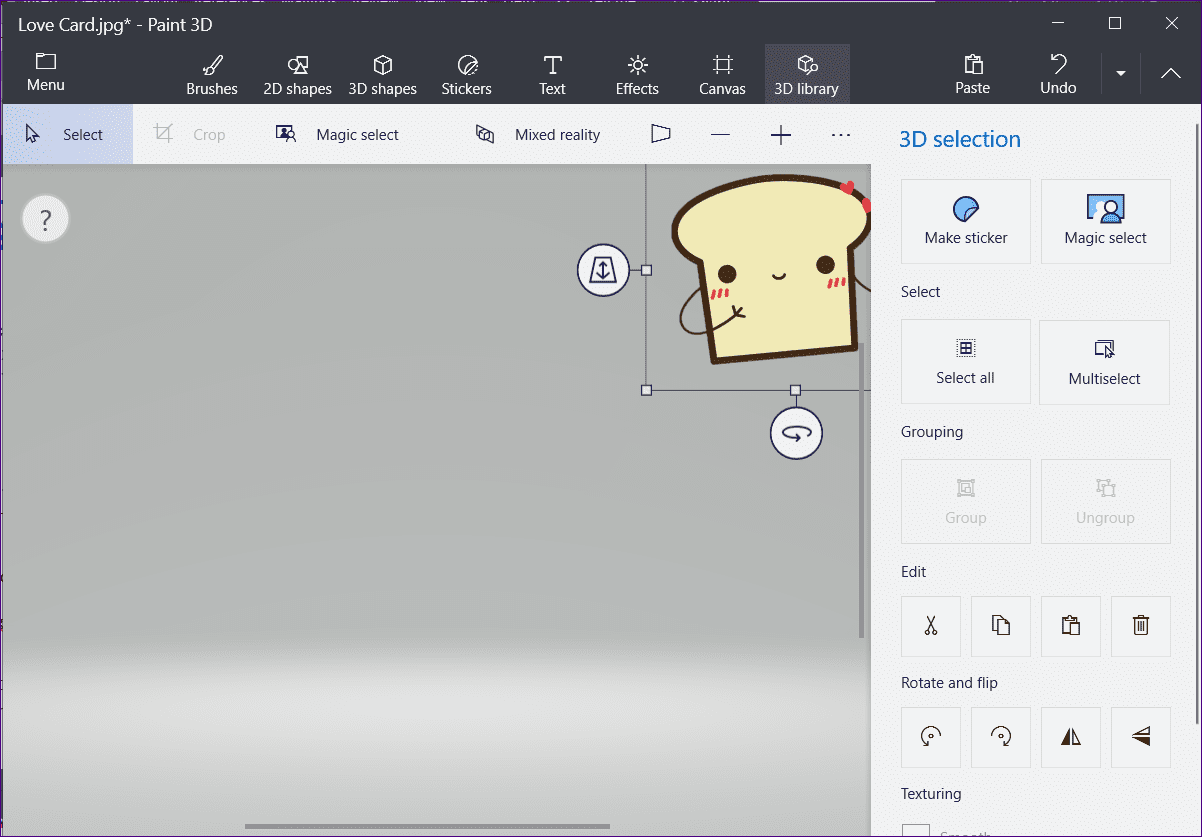Click the canvas horizontal scrollbar
Screen dimensions: 1202x837
point(427,826)
